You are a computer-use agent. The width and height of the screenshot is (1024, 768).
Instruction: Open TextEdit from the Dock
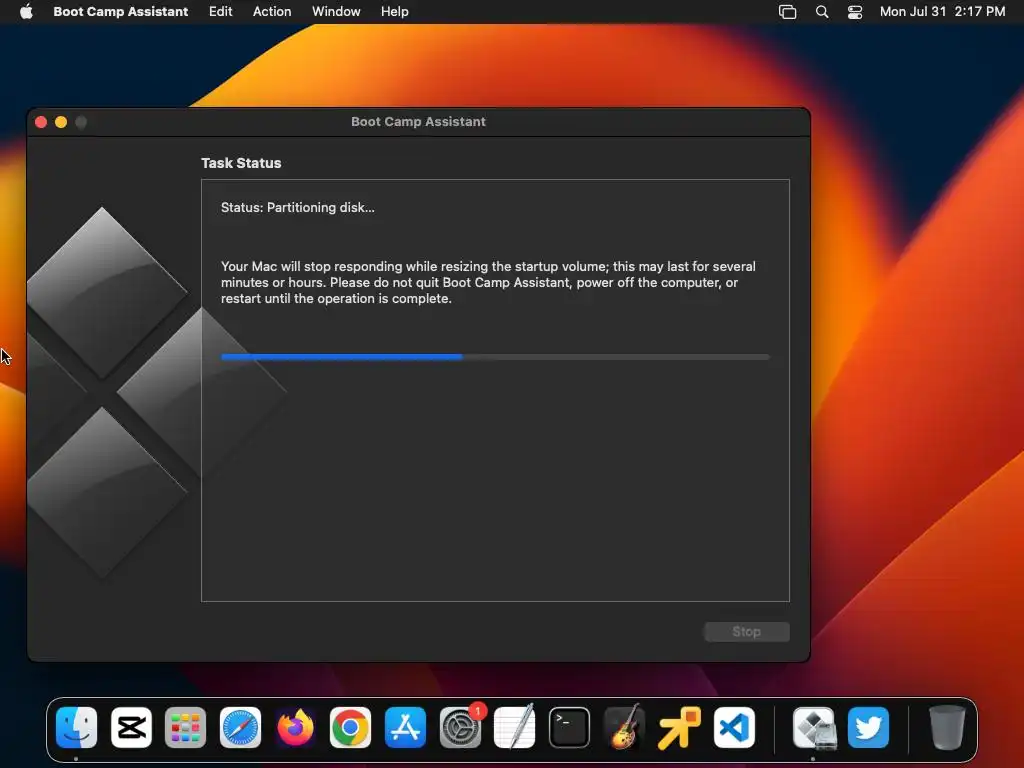[515, 727]
